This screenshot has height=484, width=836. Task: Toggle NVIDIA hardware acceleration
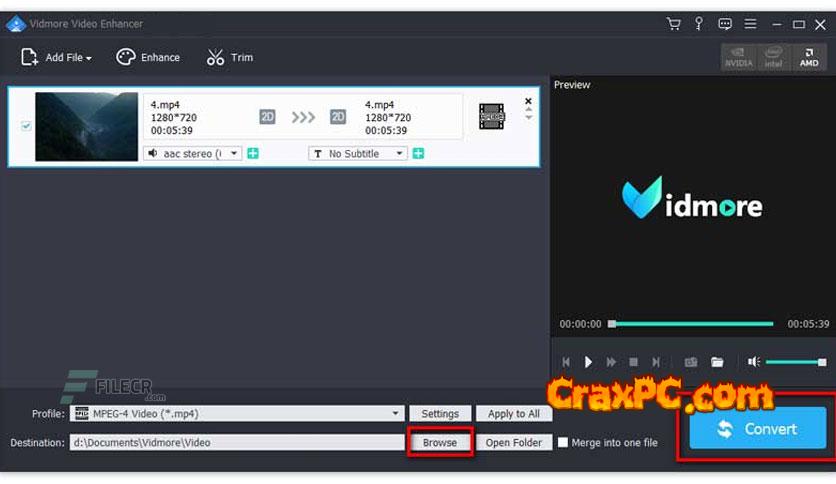[x=738, y=57]
